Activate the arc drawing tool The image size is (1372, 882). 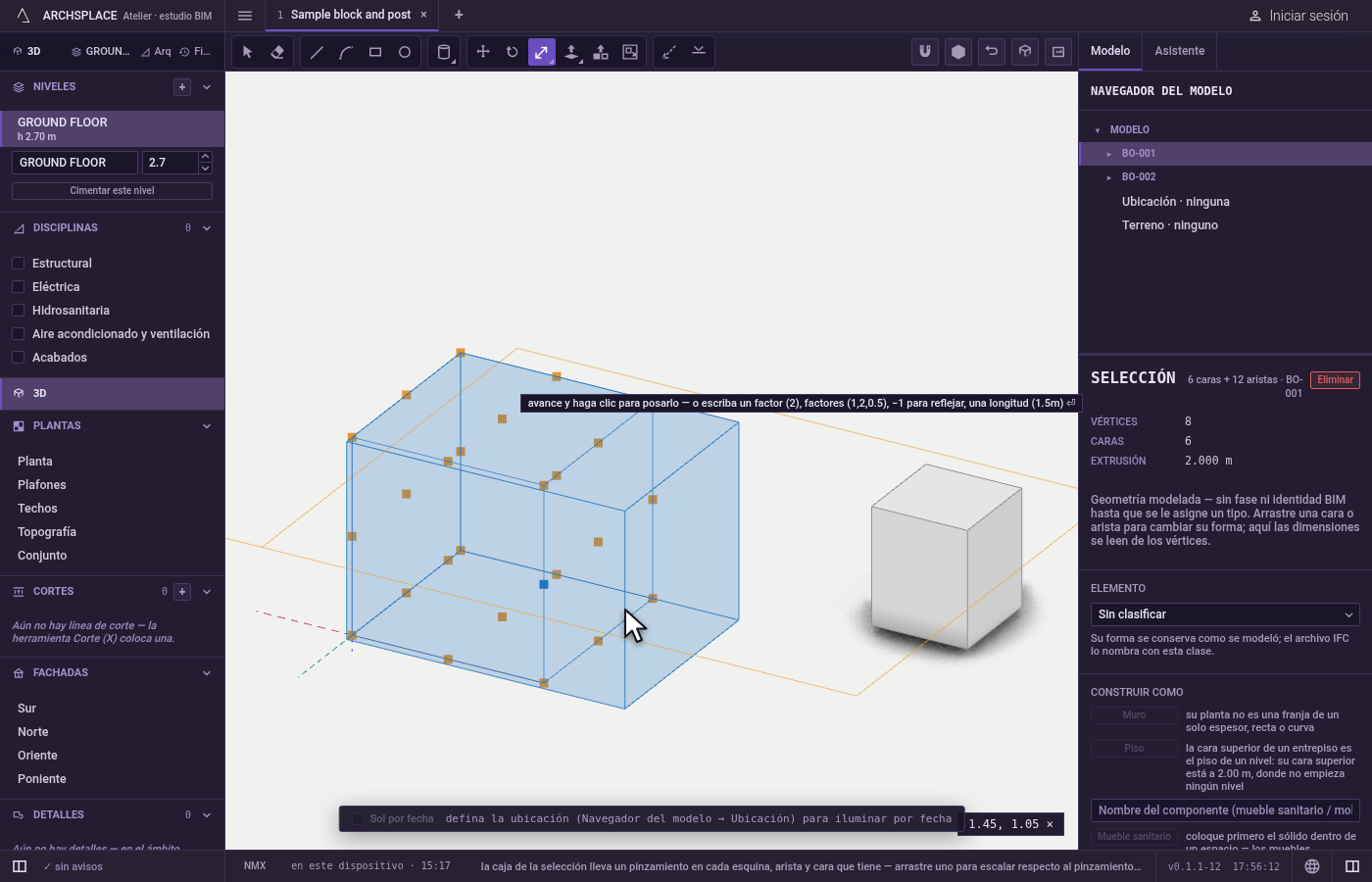[x=346, y=52]
